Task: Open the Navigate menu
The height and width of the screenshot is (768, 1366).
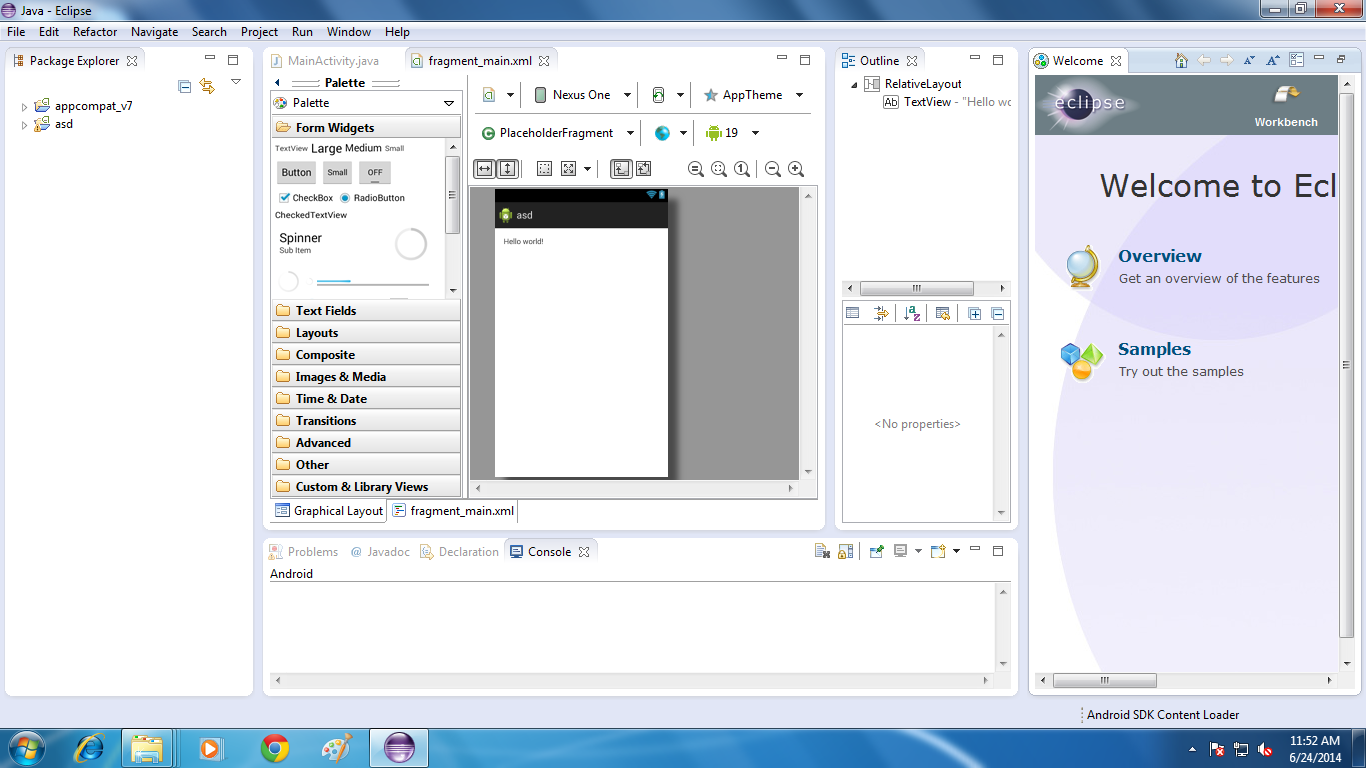Action: click(154, 32)
